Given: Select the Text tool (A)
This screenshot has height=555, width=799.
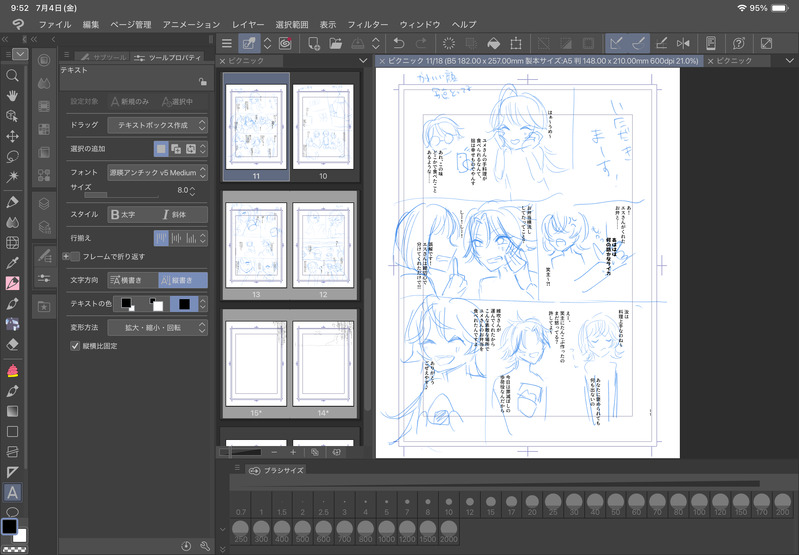Looking at the screenshot, I should [12, 492].
